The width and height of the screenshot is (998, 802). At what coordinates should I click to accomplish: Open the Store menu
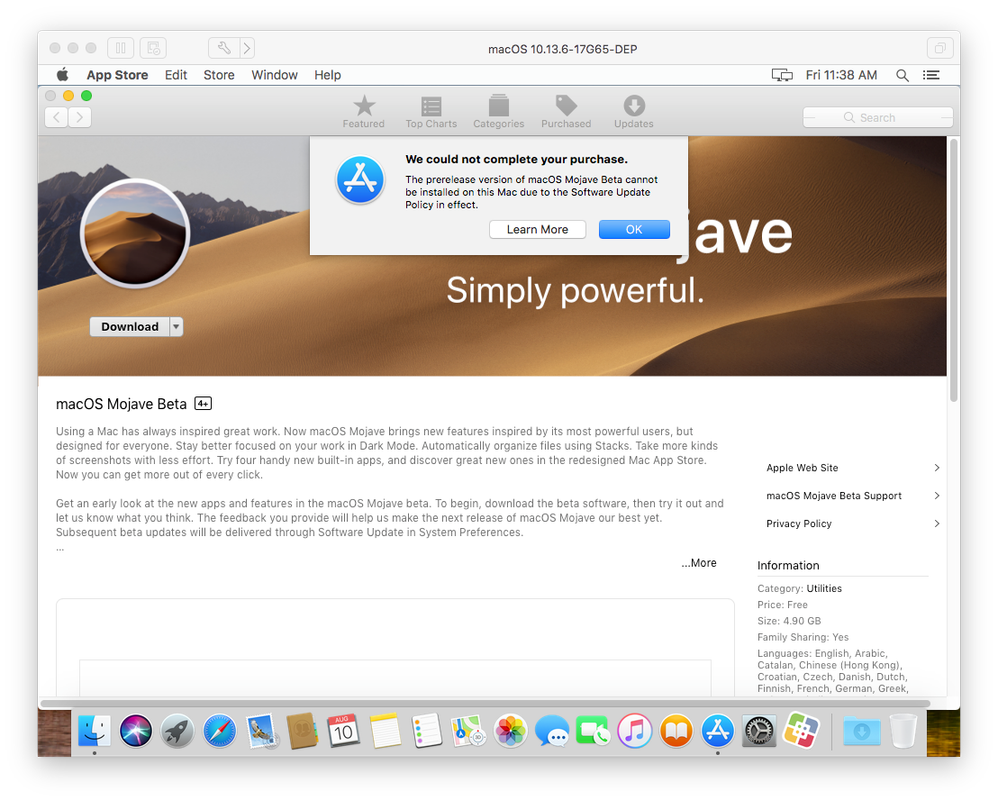pos(219,75)
